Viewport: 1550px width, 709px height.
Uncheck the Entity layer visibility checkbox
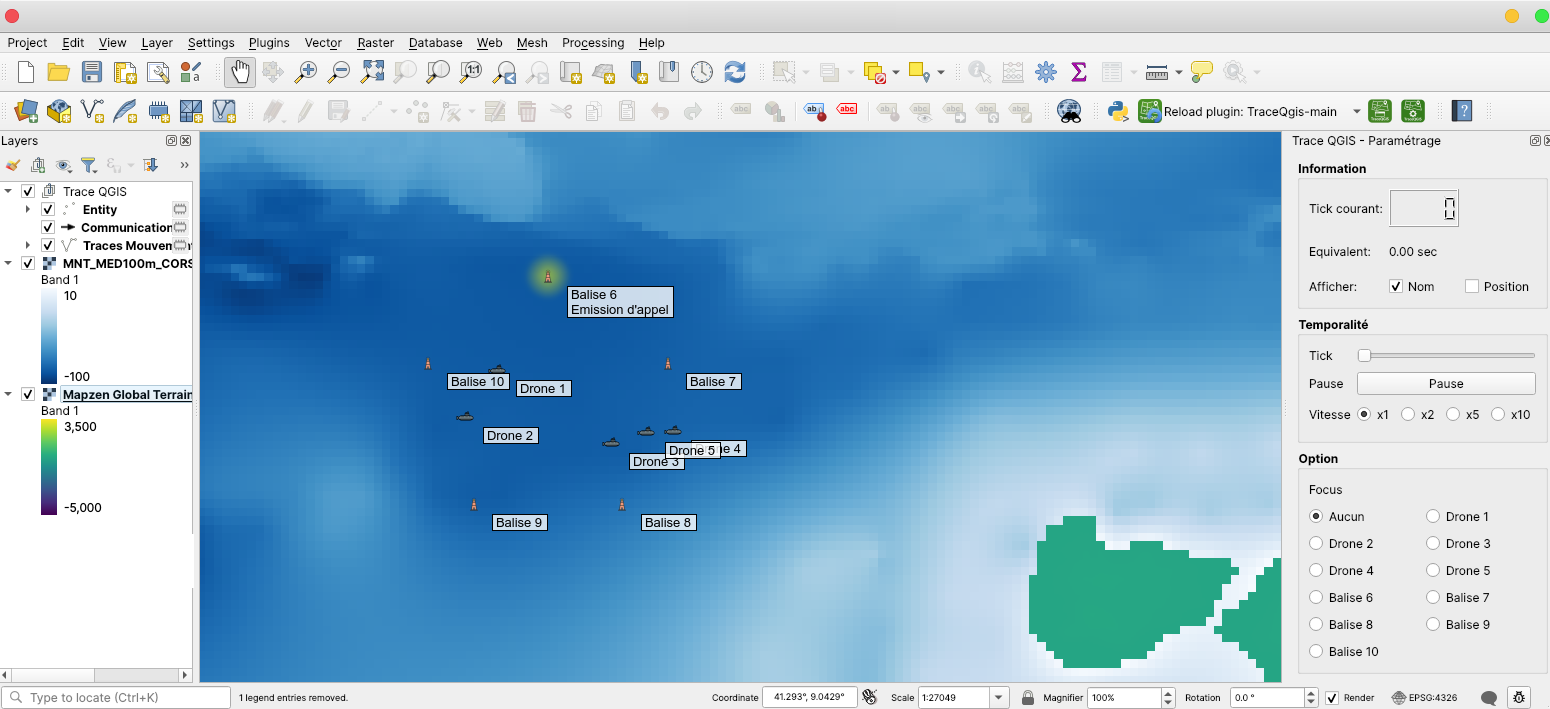coord(47,210)
